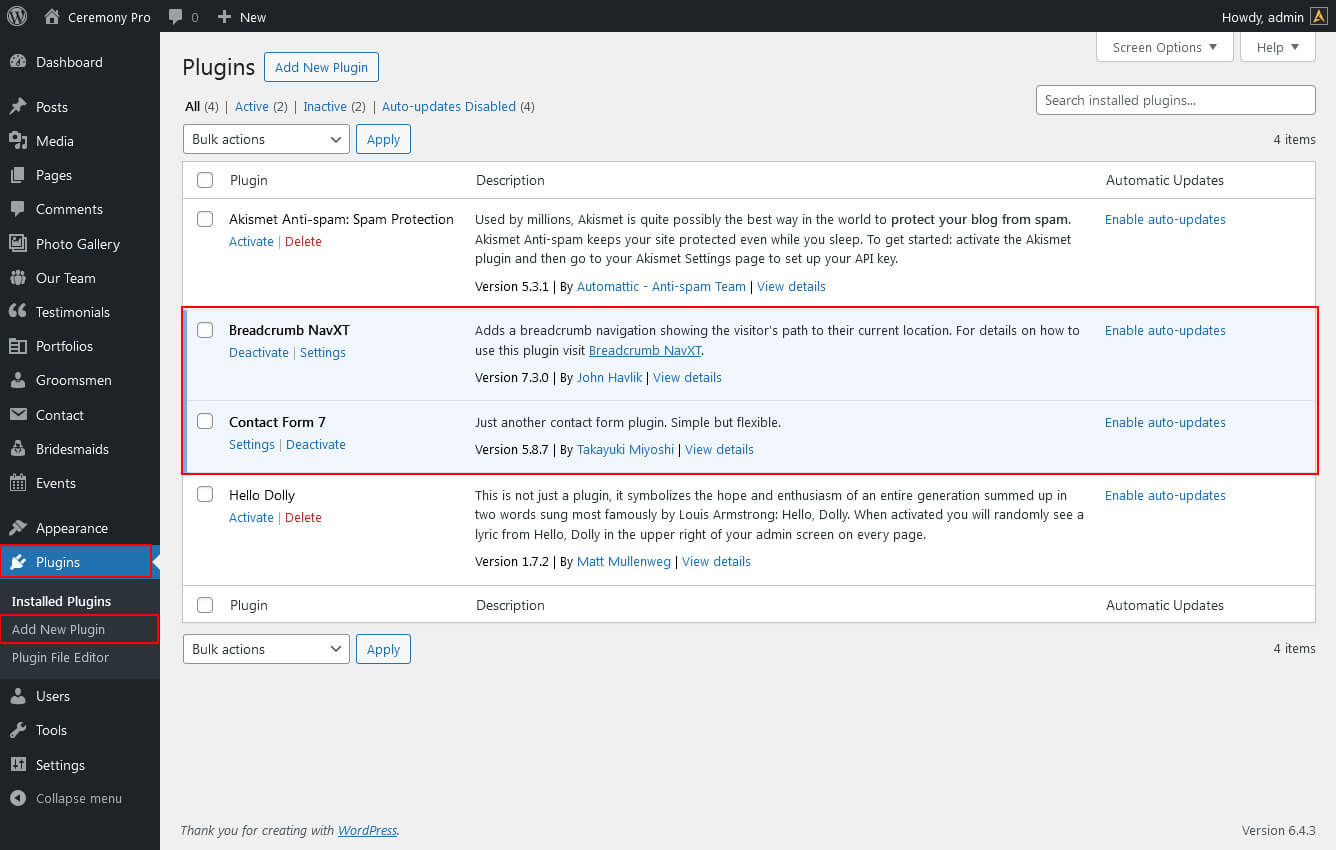
Task: Click the Bridesmaids icon
Action: (18, 449)
